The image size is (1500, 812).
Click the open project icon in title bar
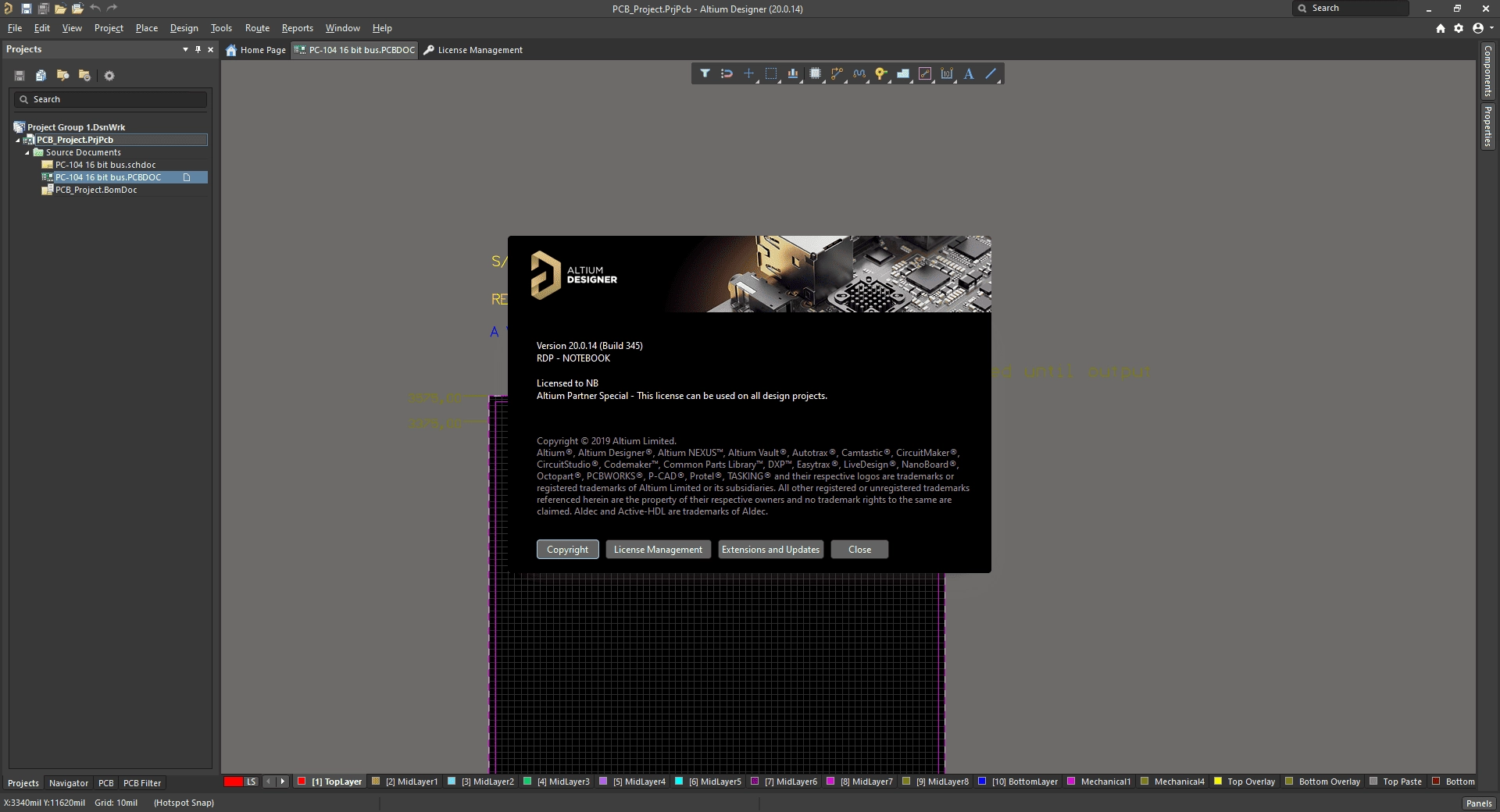point(77,9)
